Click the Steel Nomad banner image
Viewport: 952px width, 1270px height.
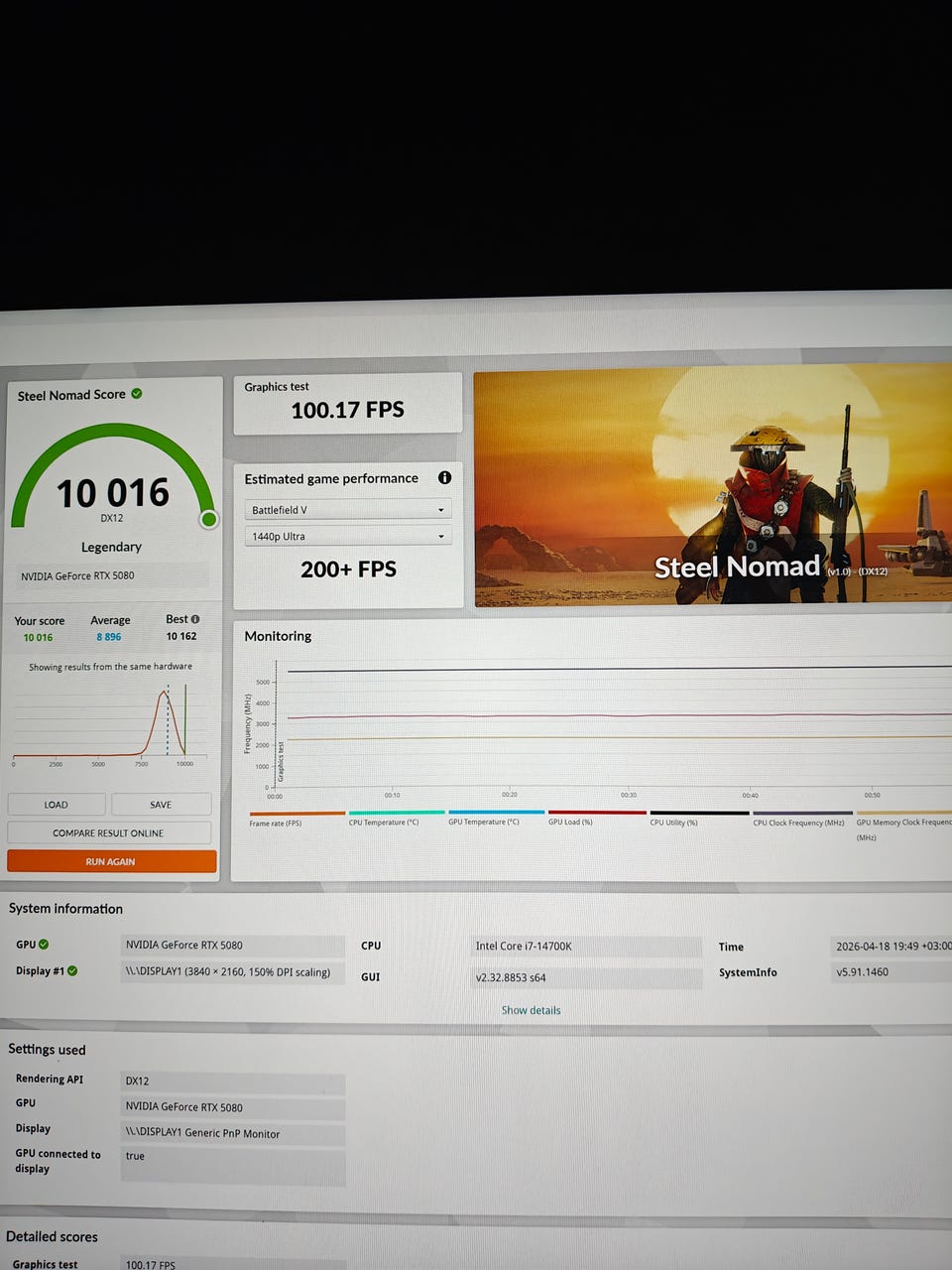coord(713,488)
